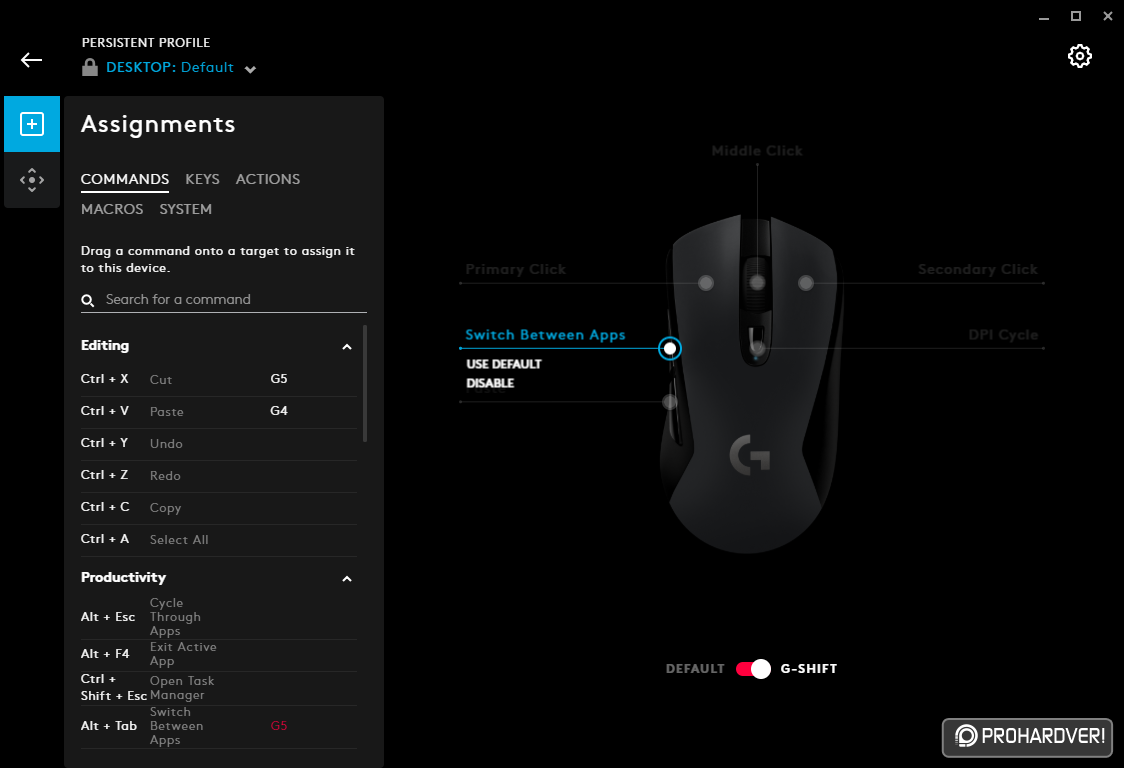The width and height of the screenshot is (1124, 768).
Task: Click the commands list scrollbar
Action: click(365, 384)
